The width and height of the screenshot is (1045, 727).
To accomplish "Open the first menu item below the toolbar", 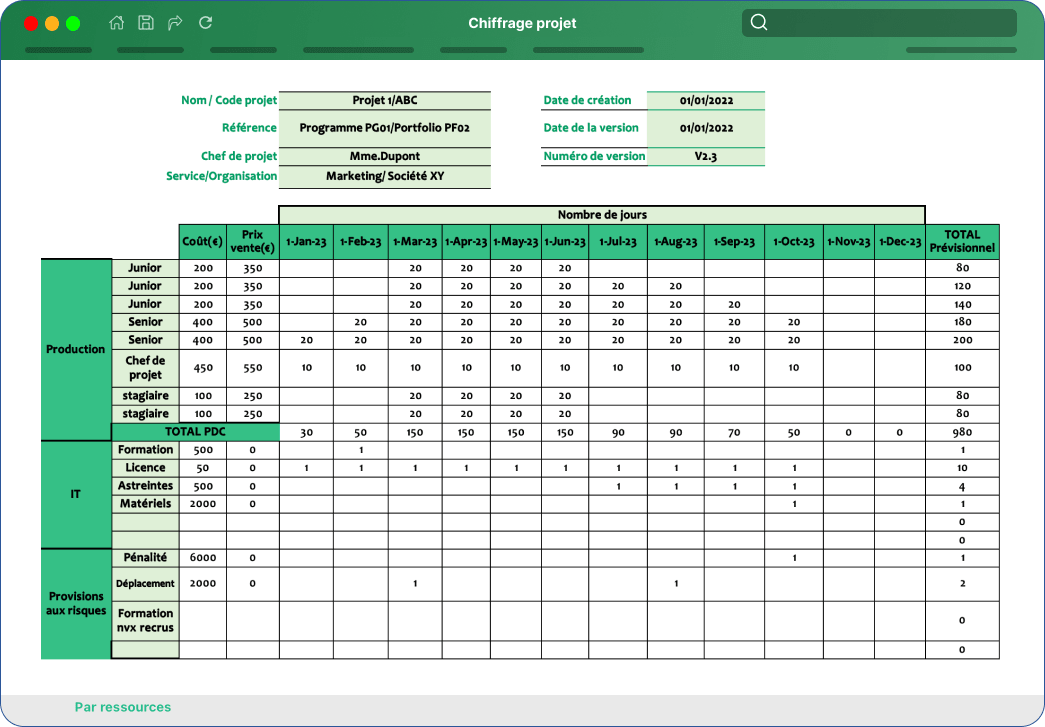I will pos(58,48).
